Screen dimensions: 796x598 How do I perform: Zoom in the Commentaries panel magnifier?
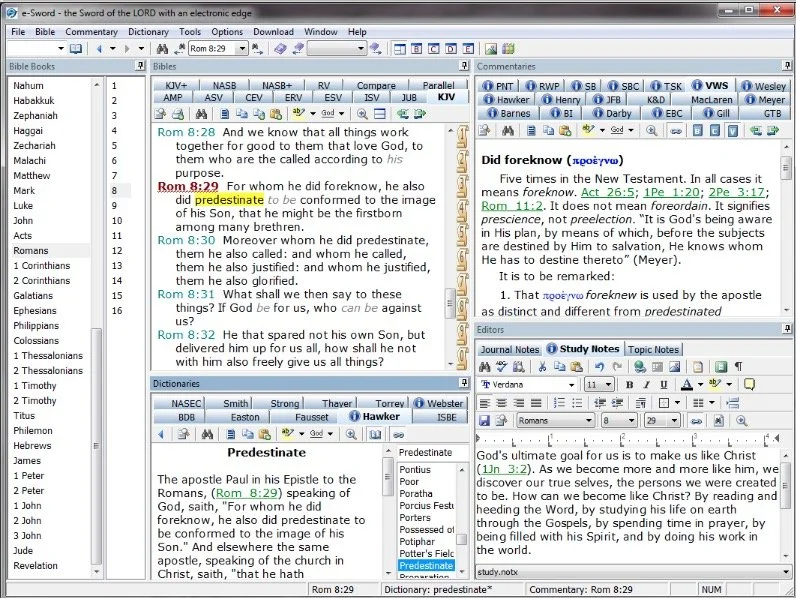pyautogui.click(x=651, y=131)
